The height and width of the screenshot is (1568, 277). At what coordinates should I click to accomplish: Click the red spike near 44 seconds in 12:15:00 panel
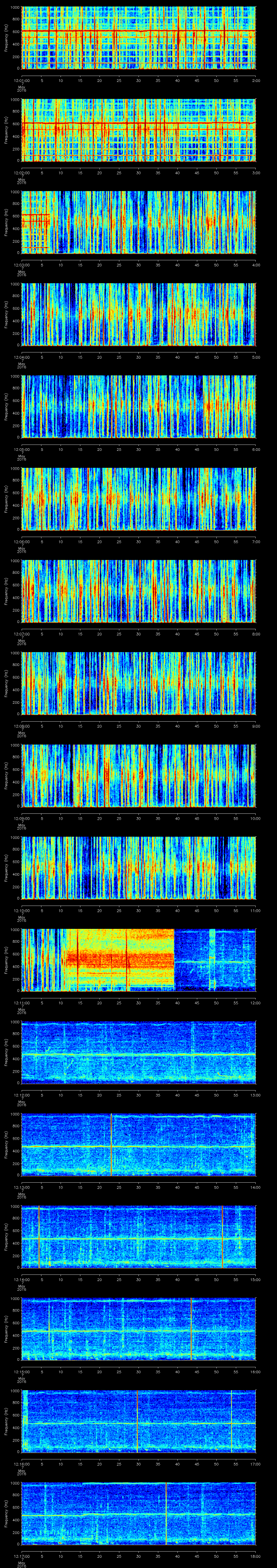192,1329
